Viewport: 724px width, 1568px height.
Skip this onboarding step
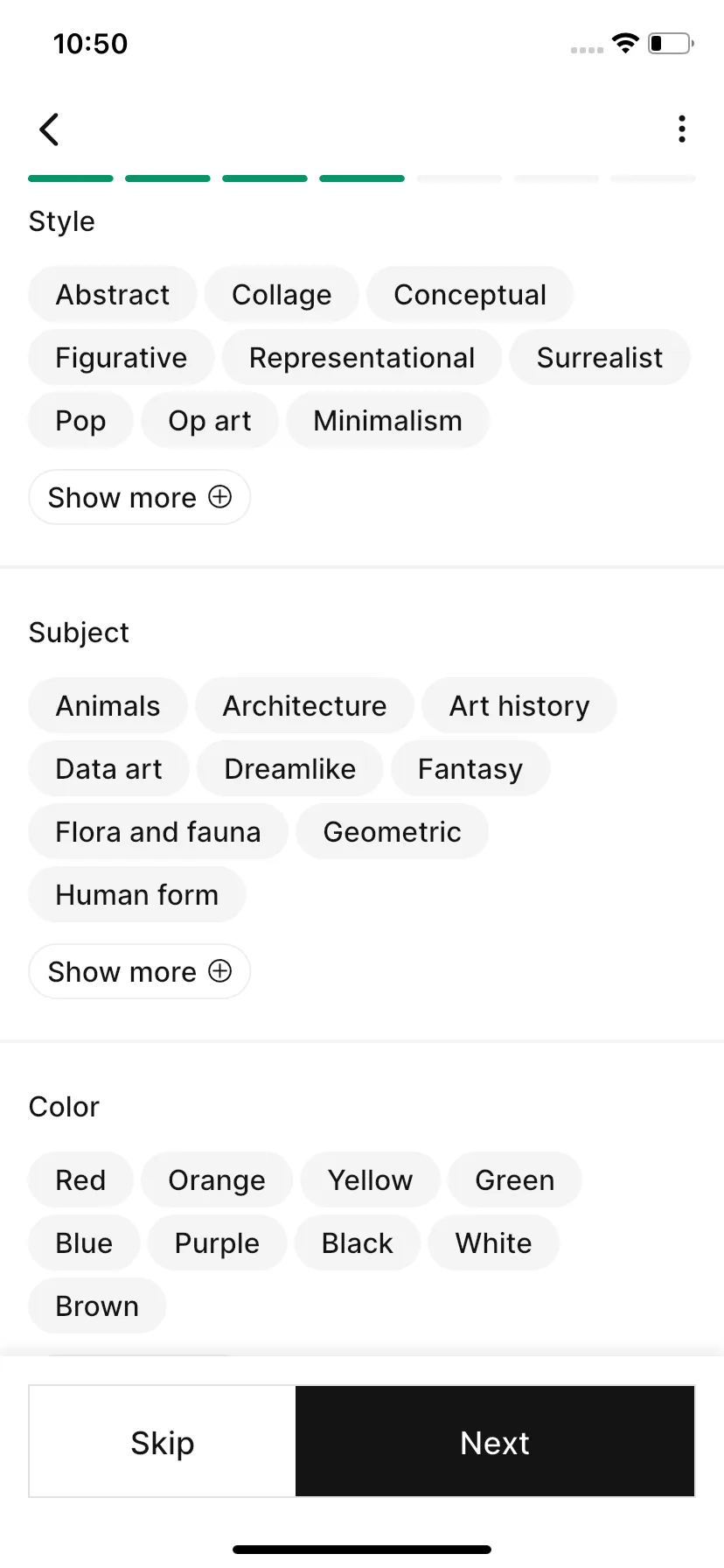163,1442
